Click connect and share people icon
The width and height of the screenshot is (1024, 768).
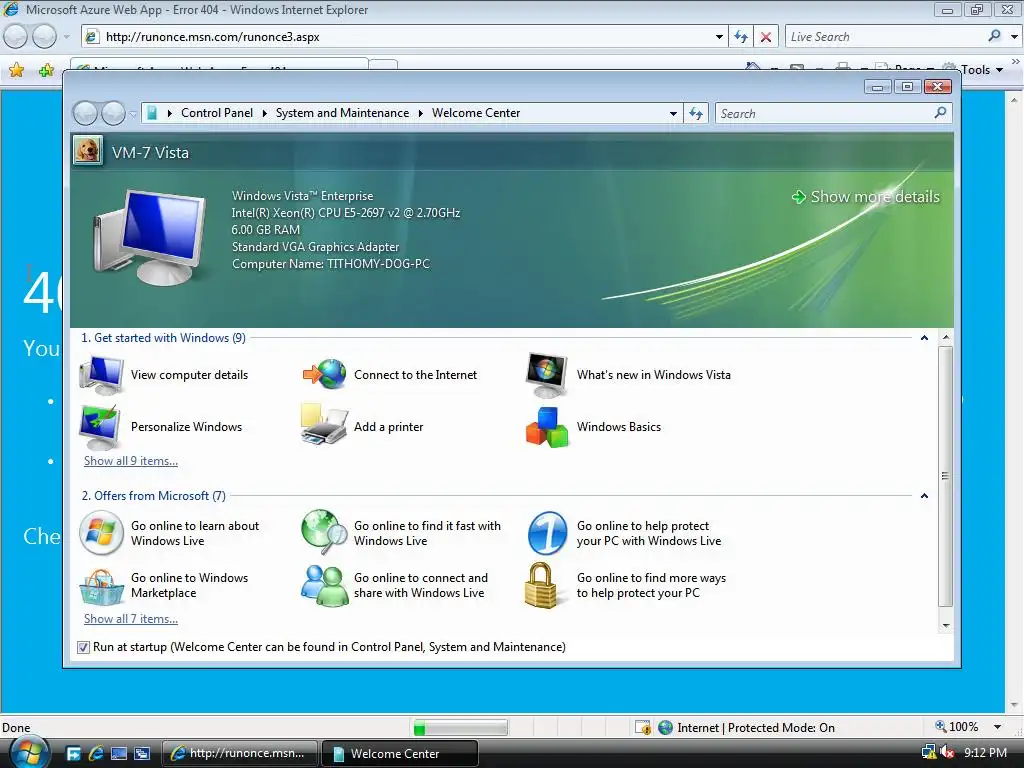click(x=325, y=586)
